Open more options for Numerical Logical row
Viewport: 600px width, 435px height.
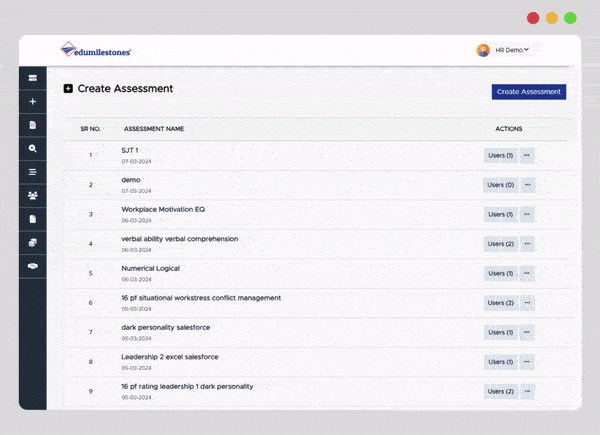point(527,273)
